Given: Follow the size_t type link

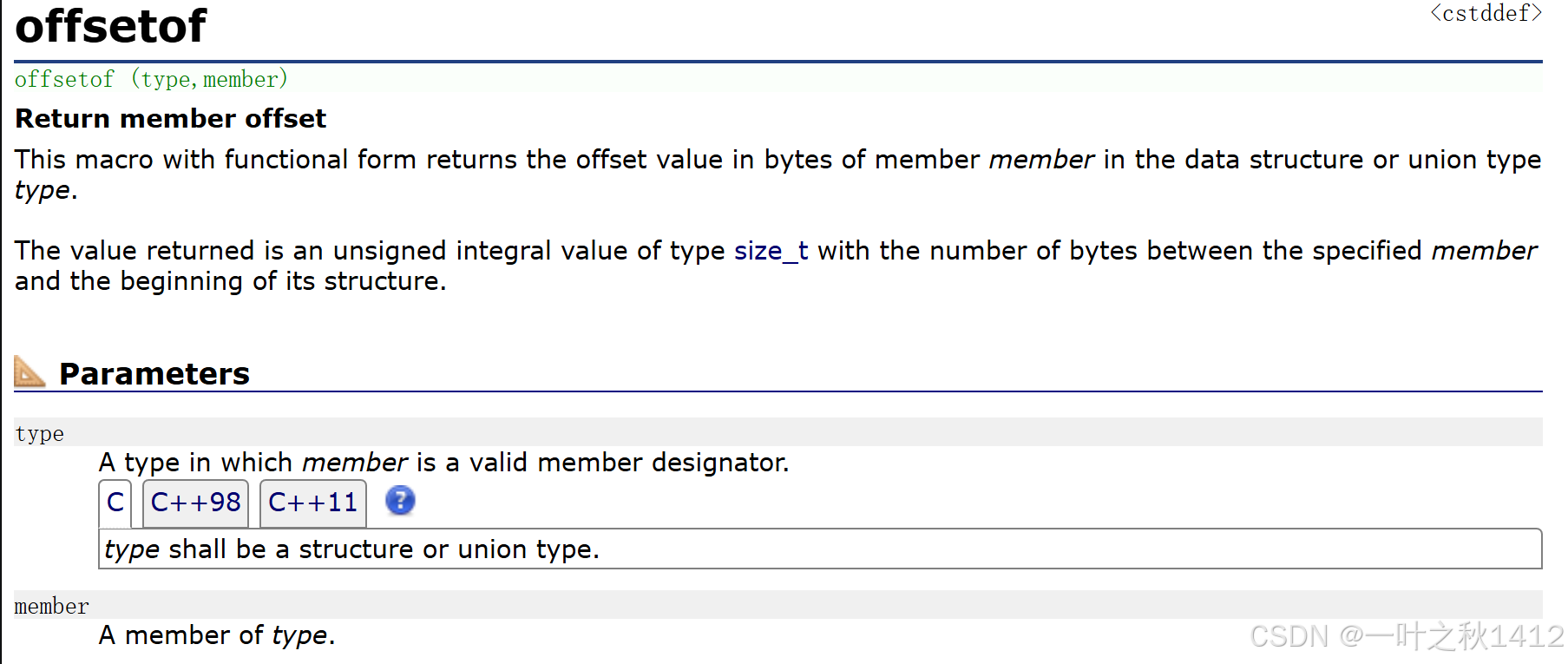Looking at the screenshot, I should coord(771,251).
